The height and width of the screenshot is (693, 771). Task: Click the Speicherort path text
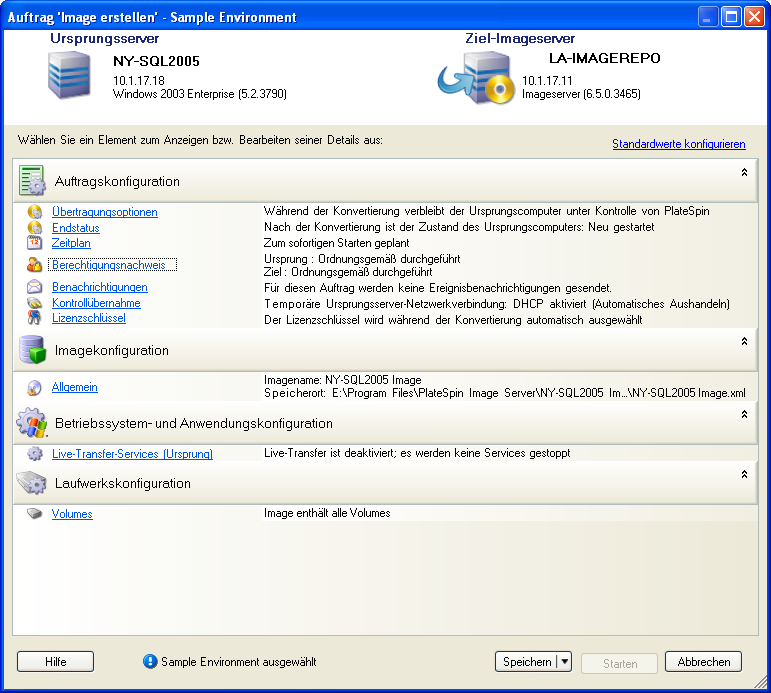504,393
